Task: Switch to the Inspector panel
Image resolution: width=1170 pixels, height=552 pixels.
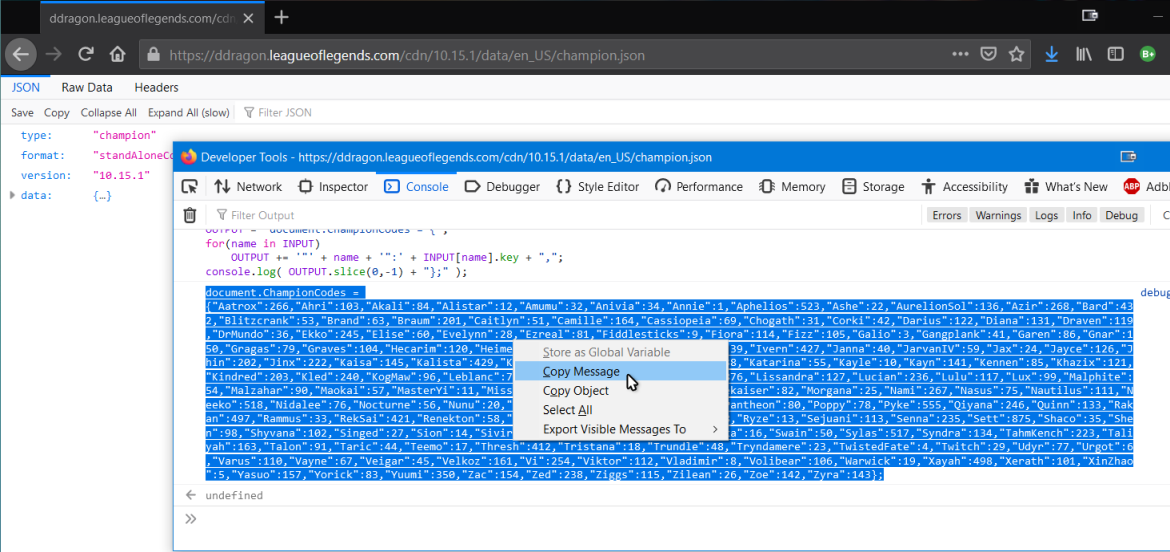Action: (332, 186)
